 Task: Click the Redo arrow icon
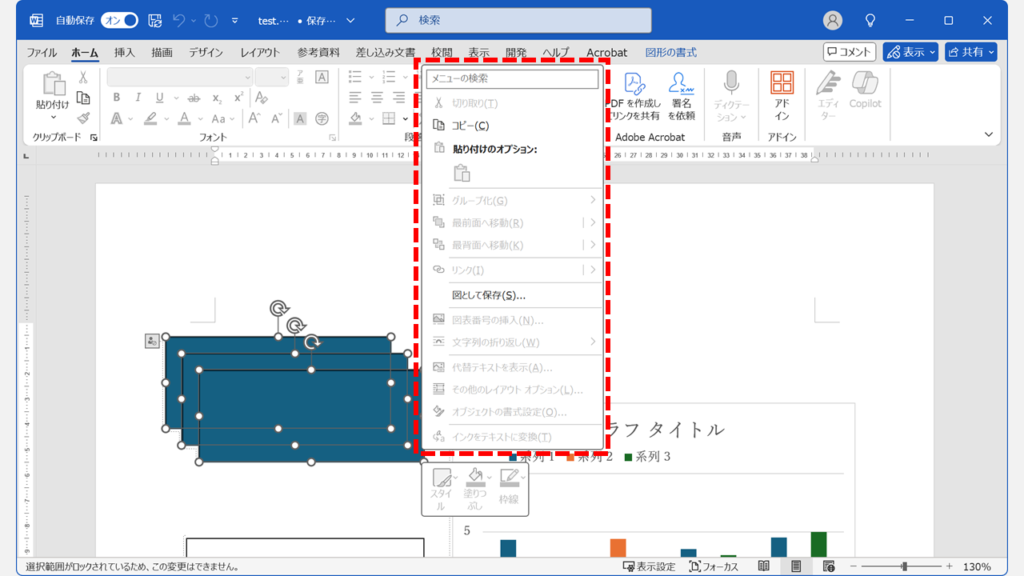pos(210,20)
